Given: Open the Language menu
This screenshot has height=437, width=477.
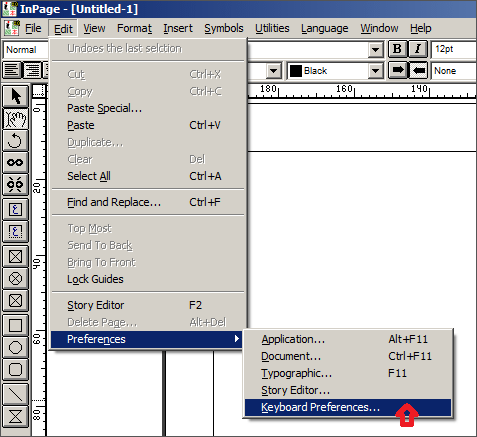Looking at the screenshot, I should (325, 28).
